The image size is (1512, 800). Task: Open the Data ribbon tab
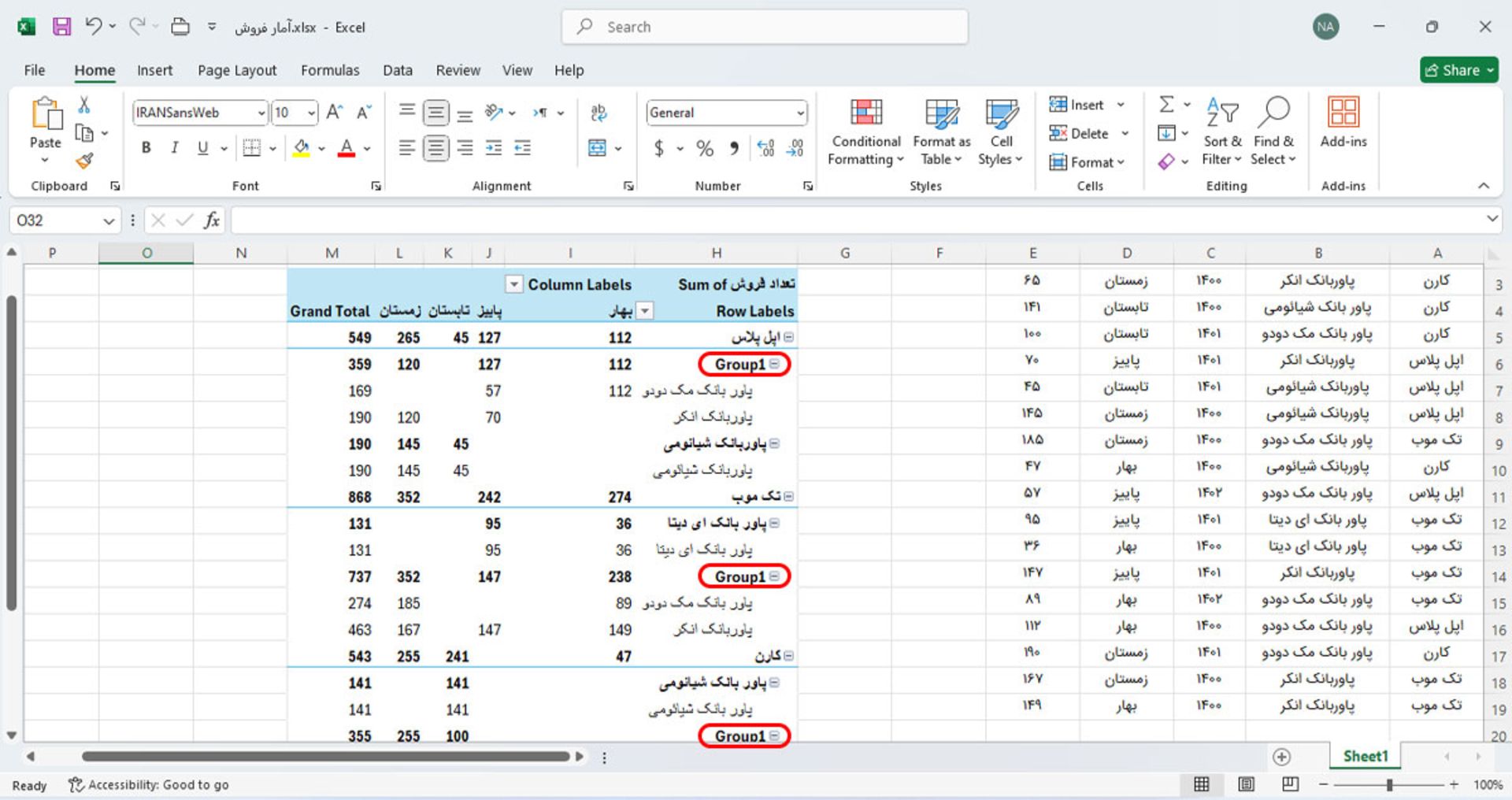pyautogui.click(x=398, y=70)
